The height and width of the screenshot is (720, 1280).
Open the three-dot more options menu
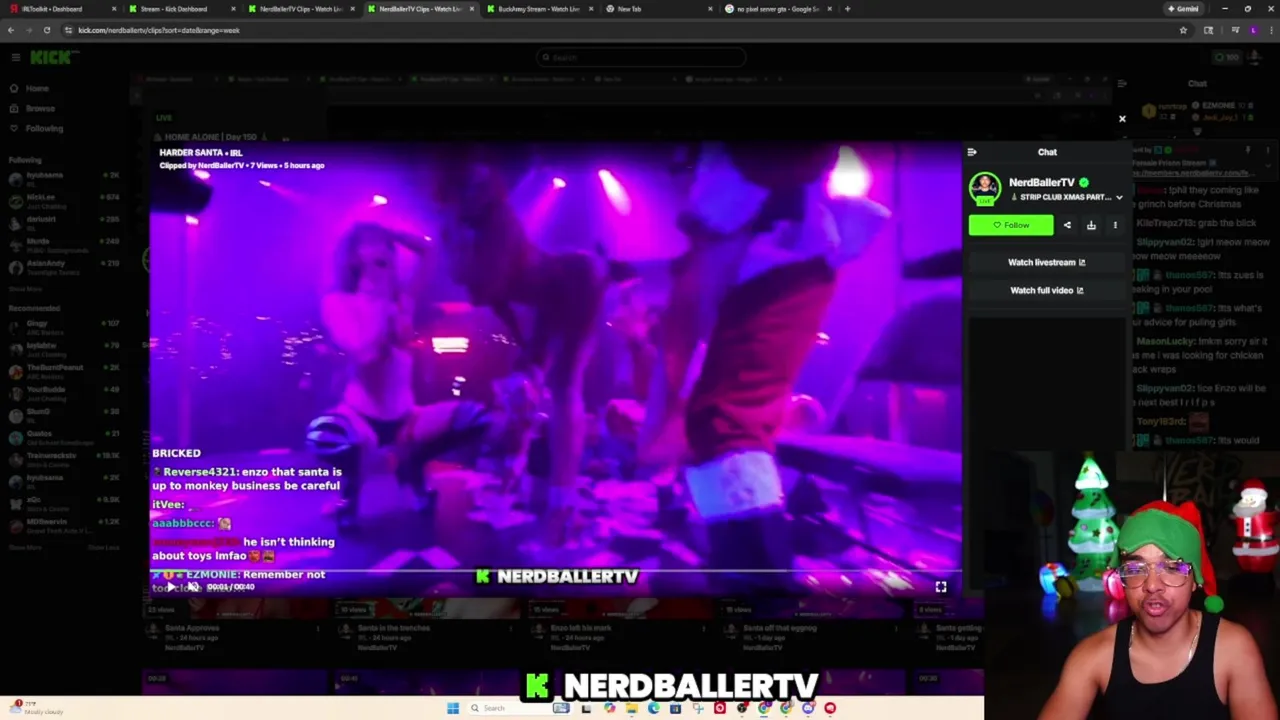(1115, 225)
